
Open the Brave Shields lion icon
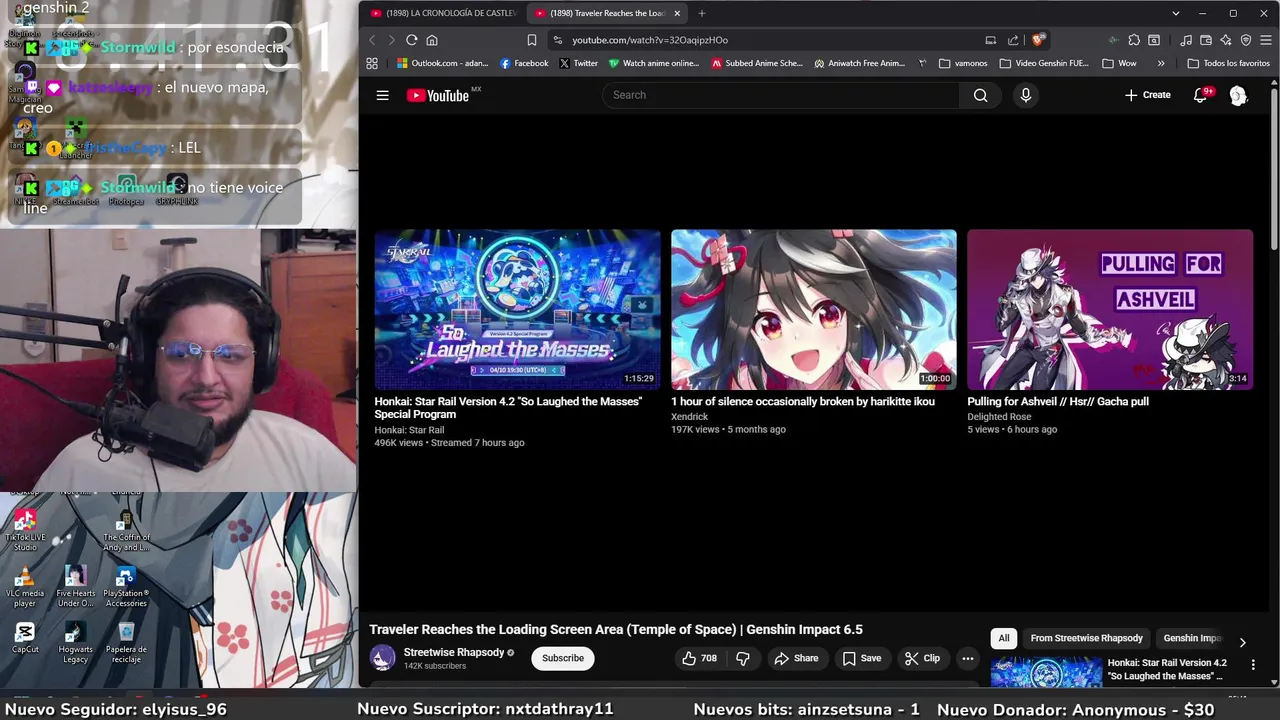pyautogui.click(x=1038, y=40)
